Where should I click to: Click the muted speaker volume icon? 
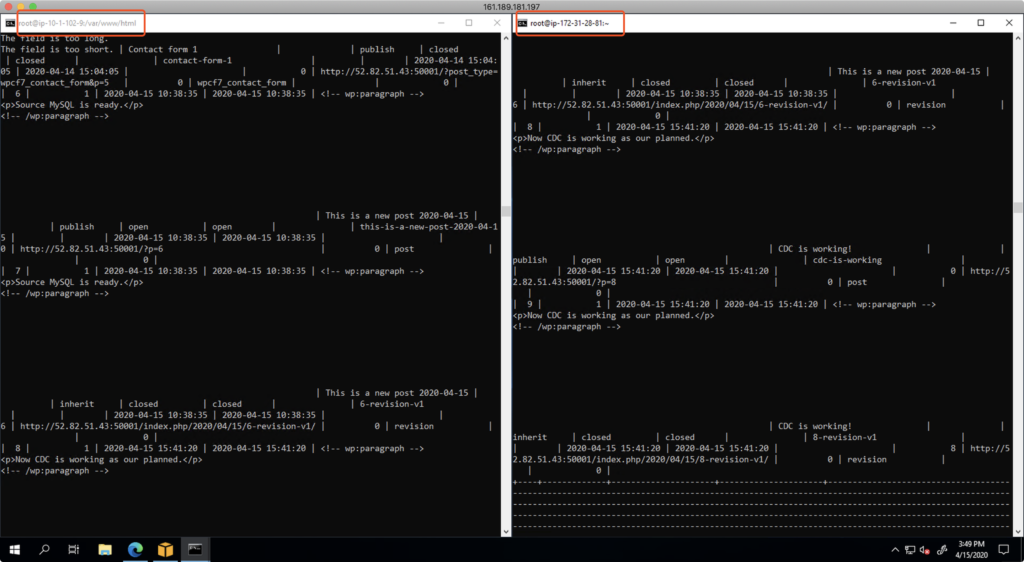[x=924, y=550]
